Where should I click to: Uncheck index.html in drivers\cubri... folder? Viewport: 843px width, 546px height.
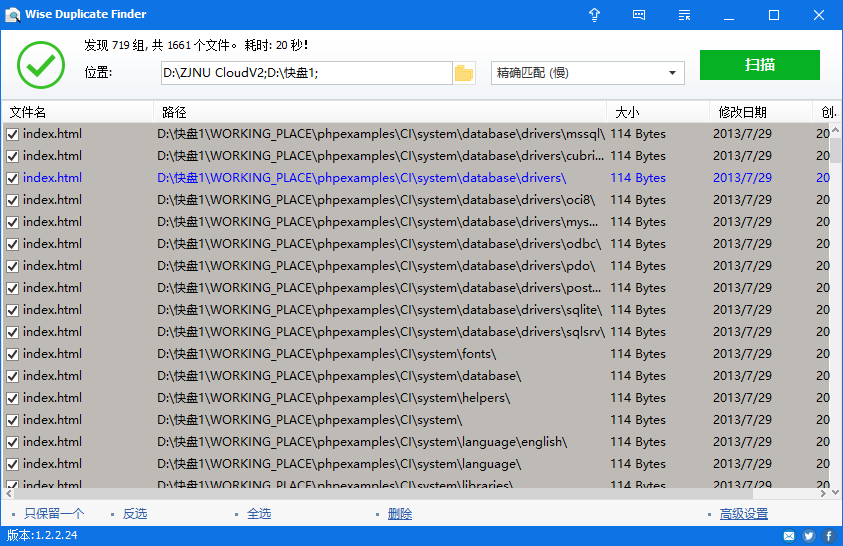(12, 156)
